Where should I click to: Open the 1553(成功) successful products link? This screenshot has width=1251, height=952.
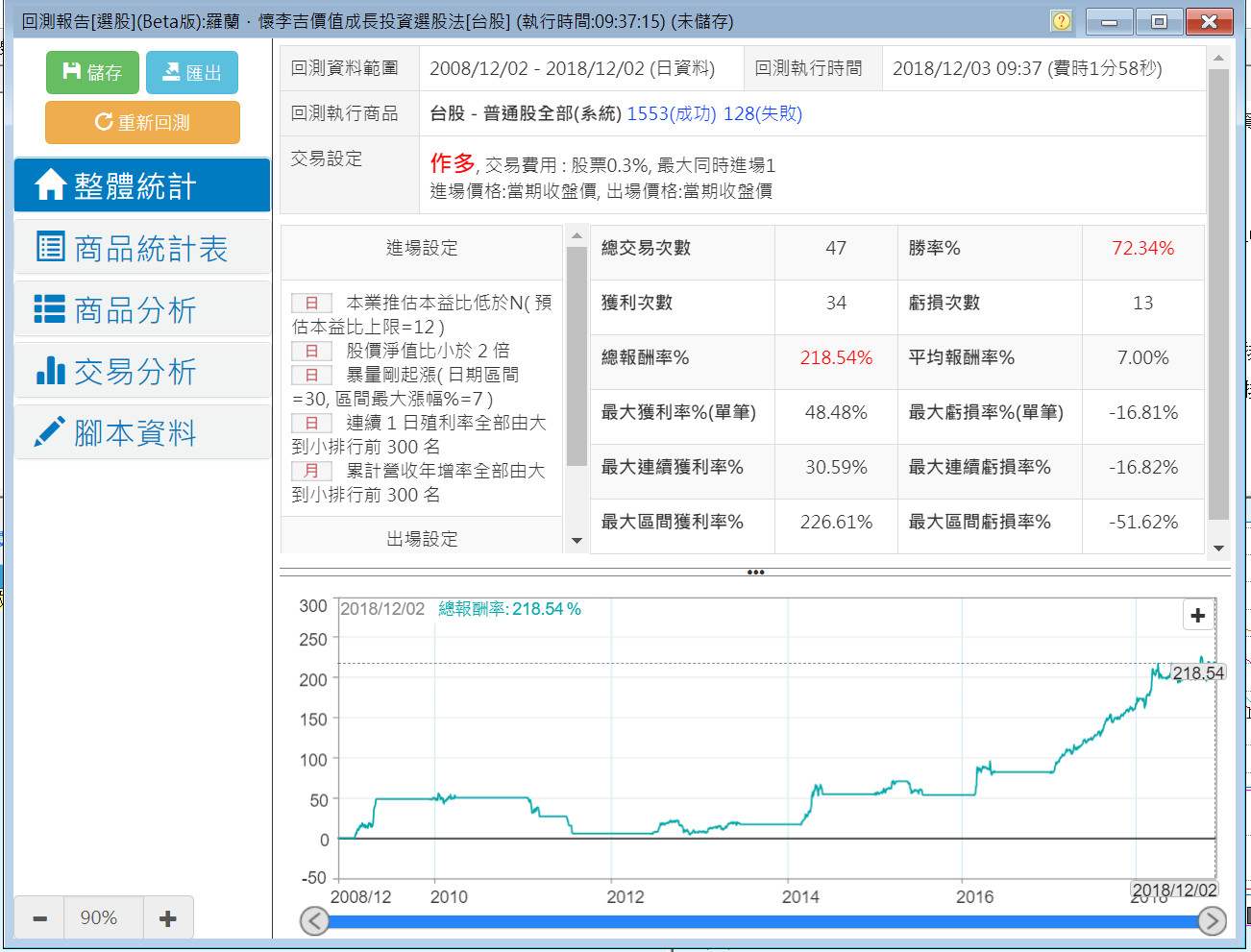[x=672, y=113]
